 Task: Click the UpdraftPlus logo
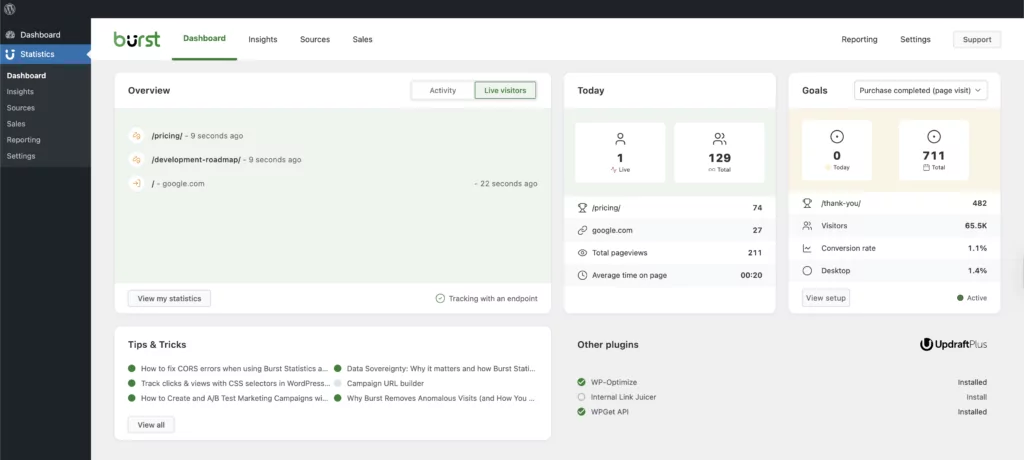tap(953, 344)
